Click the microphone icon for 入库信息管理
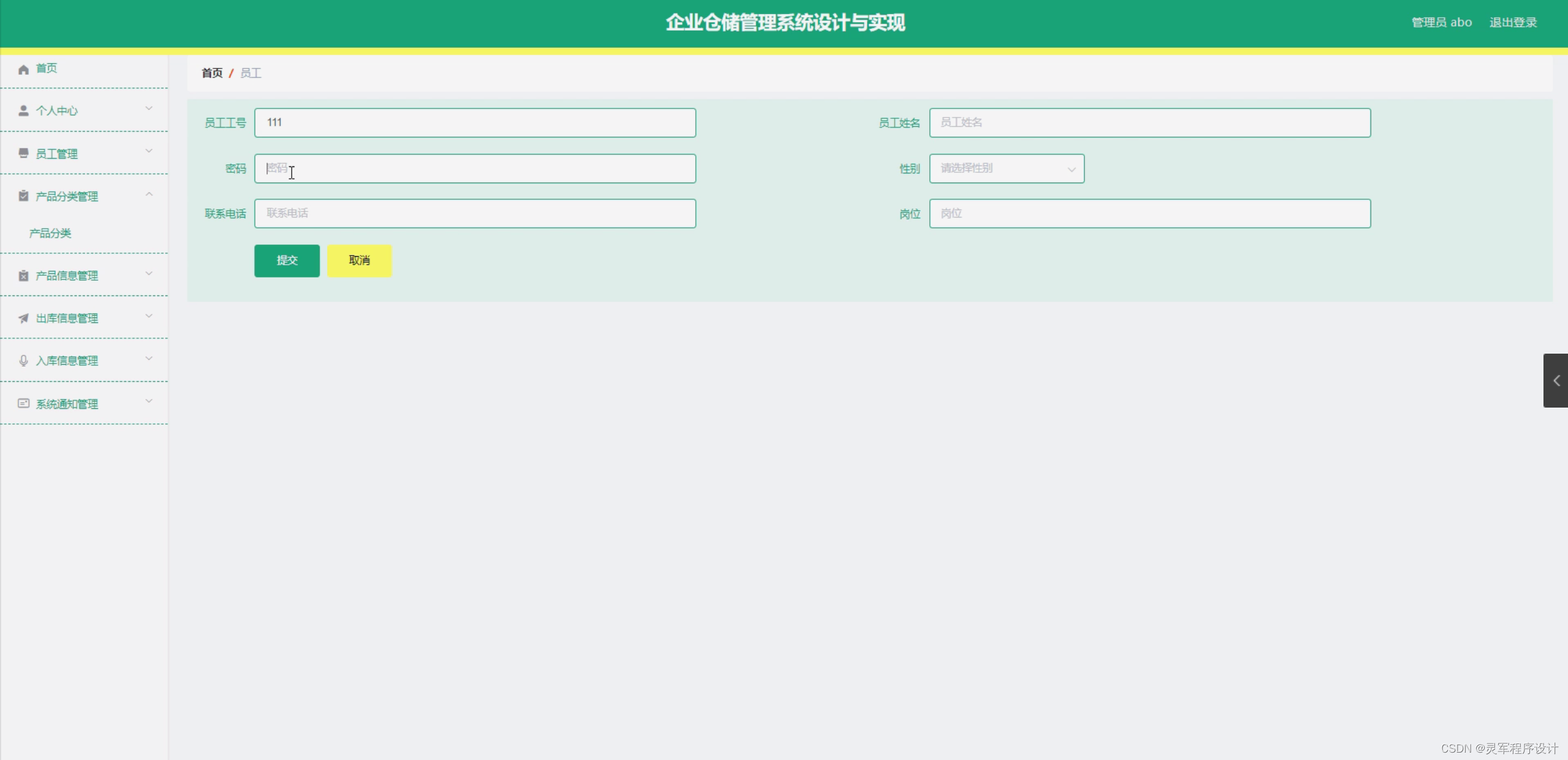The height and width of the screenshot is (760, 1568). [23, 360]
